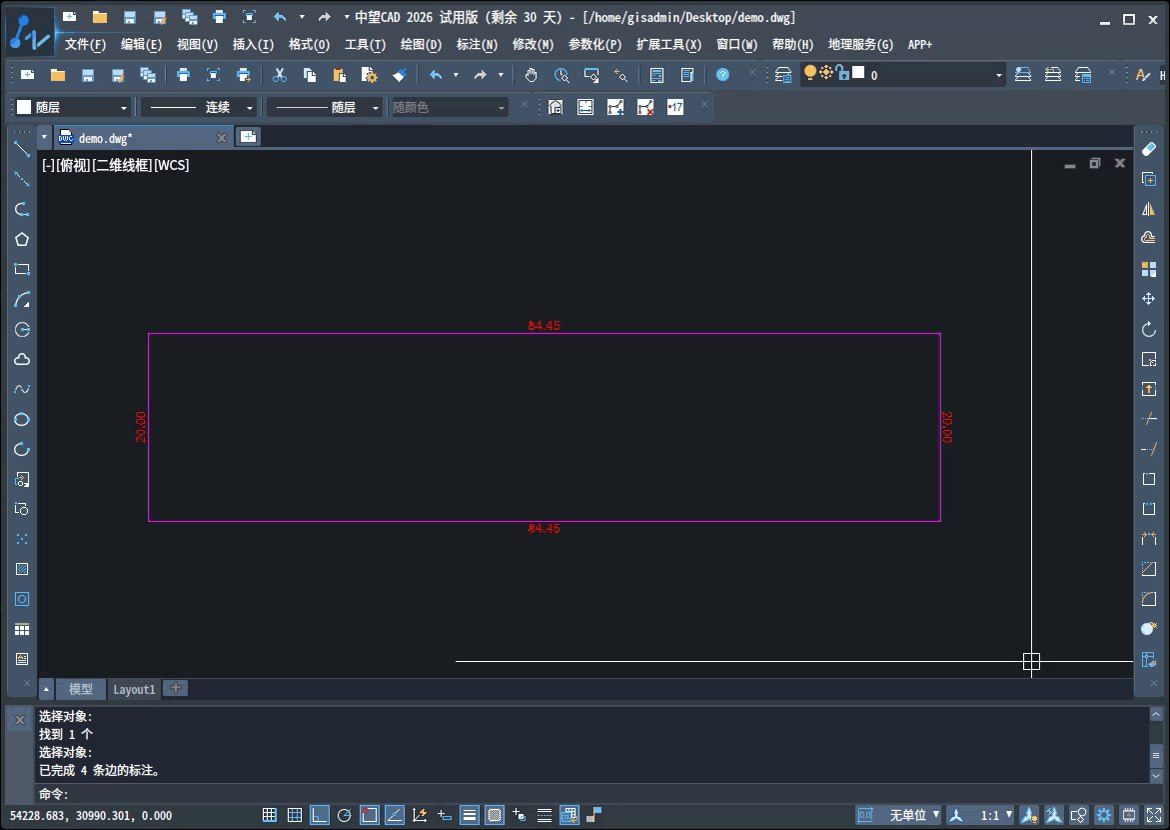Image resolution: width=1170 pixels, height=830 pixels.
Task: Click the Paste clipboard icon
Action: [339, 75]
